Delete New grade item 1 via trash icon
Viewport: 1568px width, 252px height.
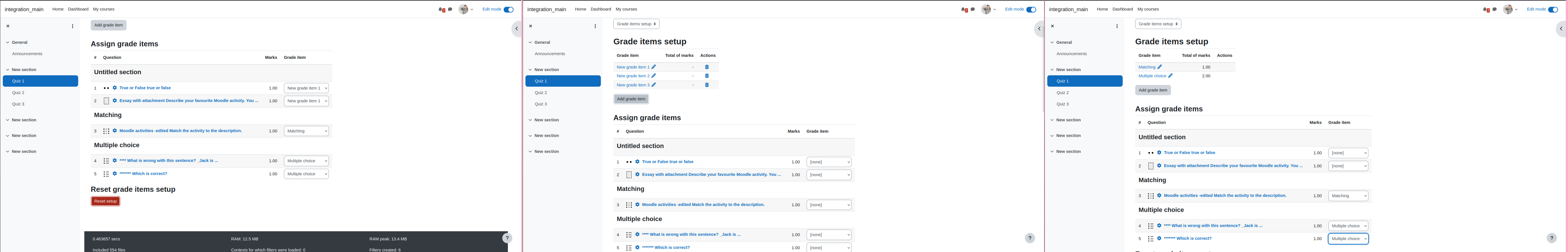pyautogui.click(x=707, y=67)
